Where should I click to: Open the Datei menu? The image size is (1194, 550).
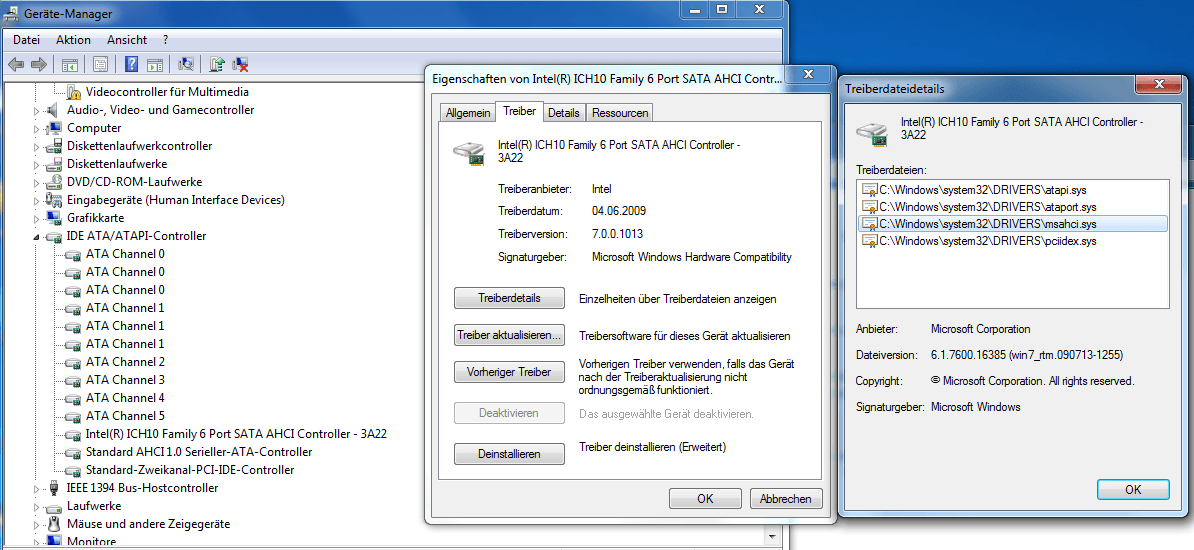27,40
